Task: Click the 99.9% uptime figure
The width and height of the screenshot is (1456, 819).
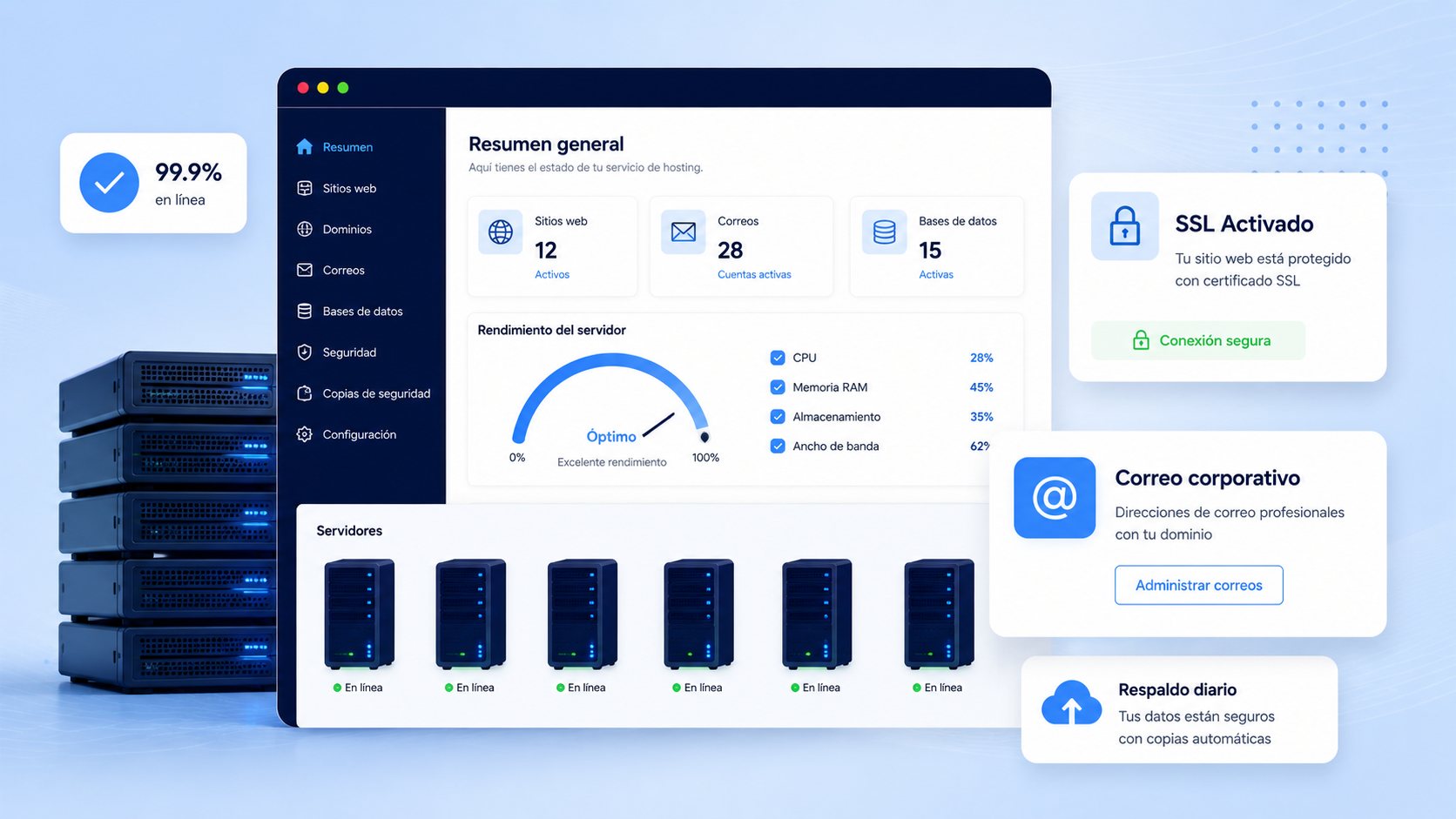Action: coord(188,172)
